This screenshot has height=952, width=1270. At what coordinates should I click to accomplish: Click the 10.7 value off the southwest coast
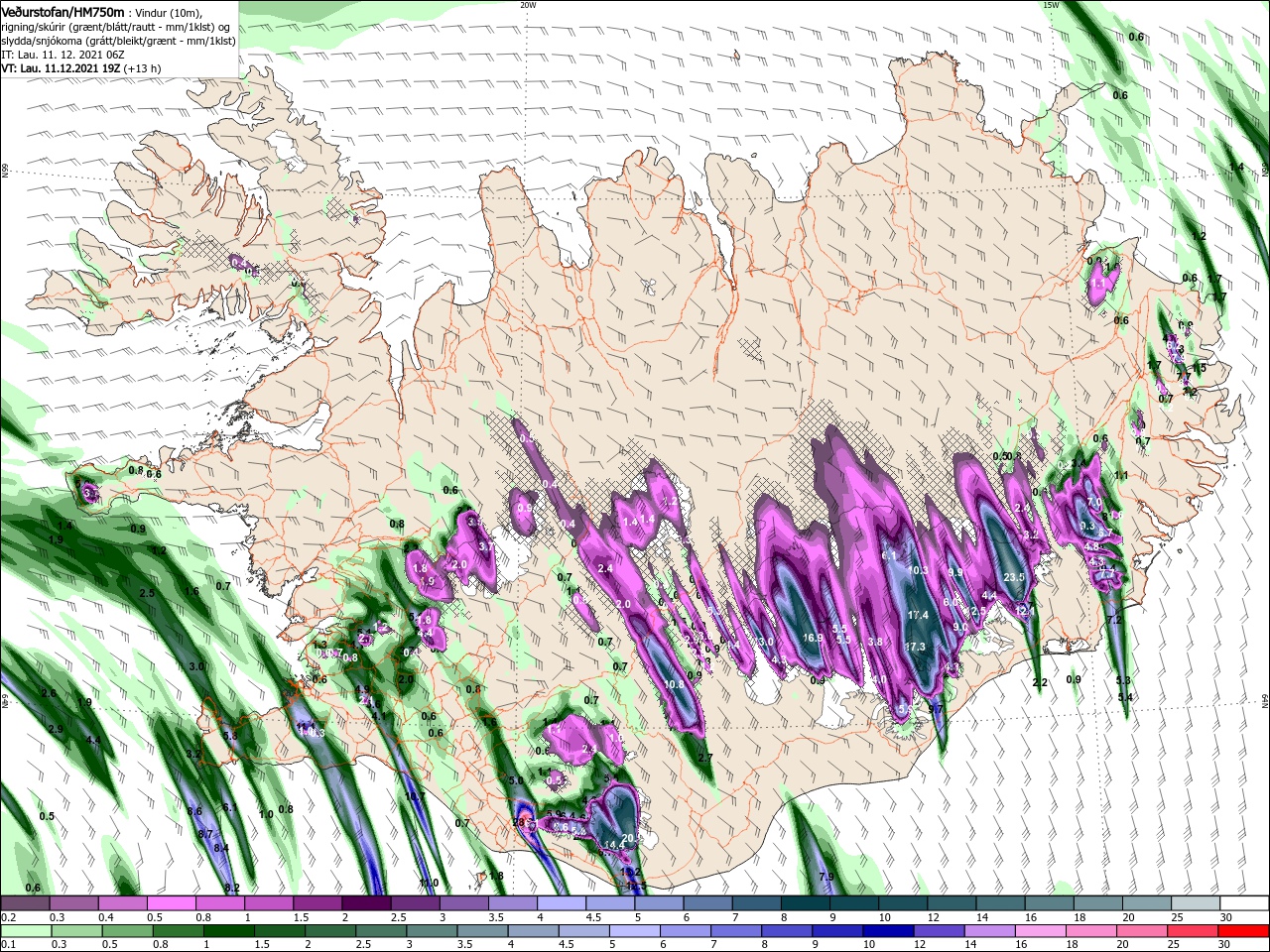pos(415,796)
